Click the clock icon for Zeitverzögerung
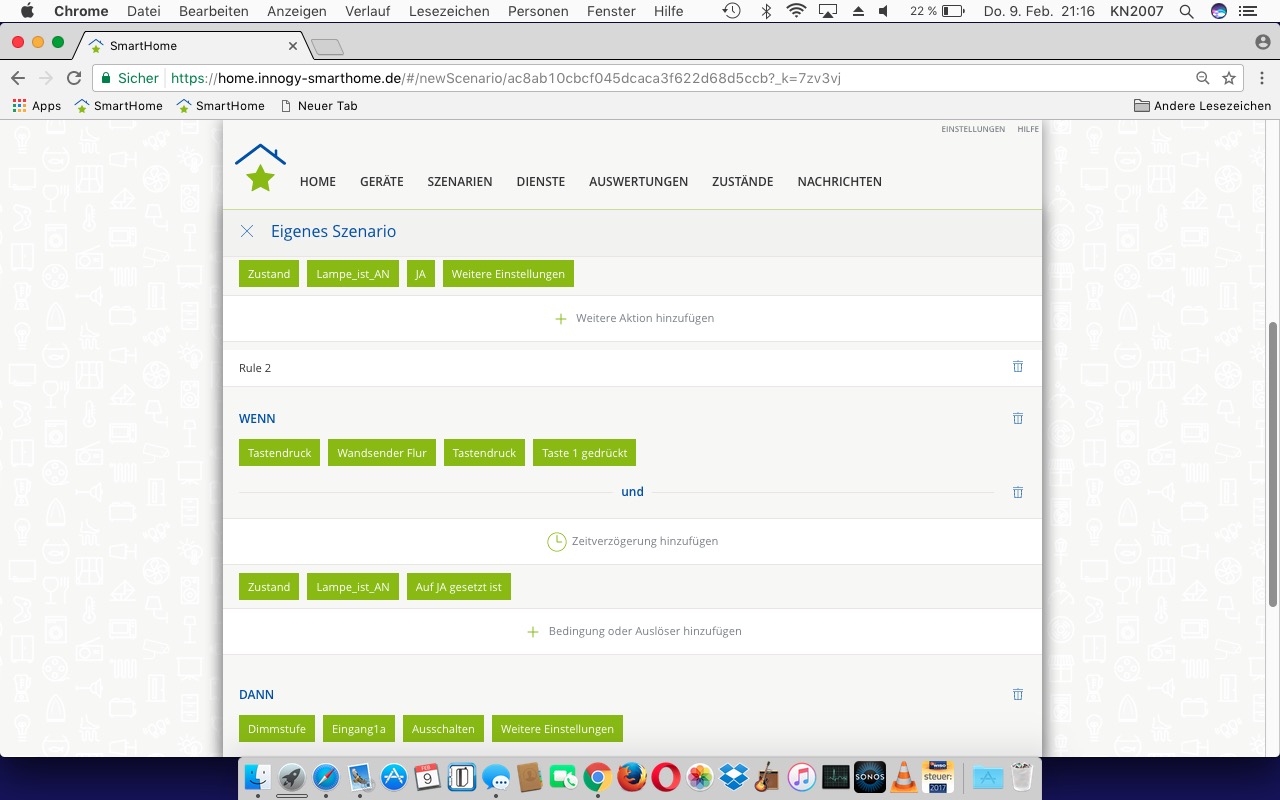Viewport: 1280px width, 800px height. pos(556,541)
